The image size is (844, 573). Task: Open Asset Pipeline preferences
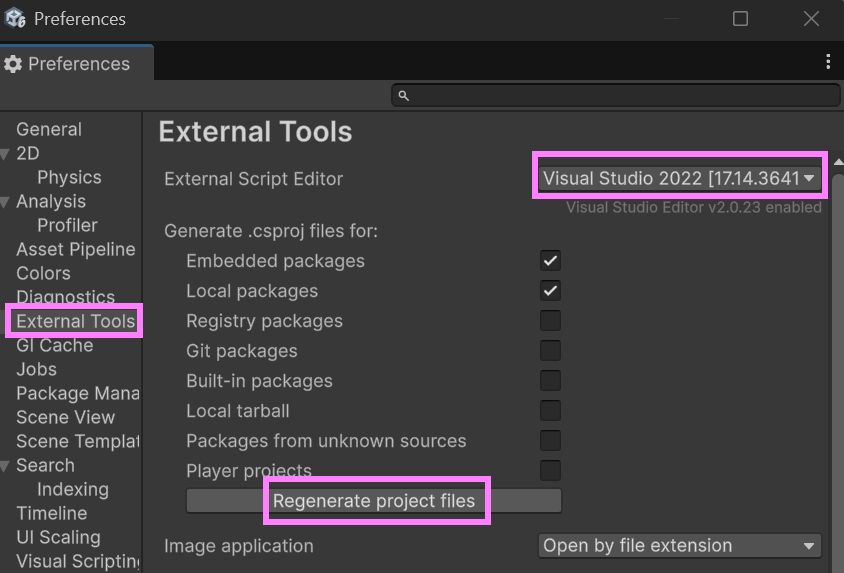pyautogui.click(x=75, y=250)
